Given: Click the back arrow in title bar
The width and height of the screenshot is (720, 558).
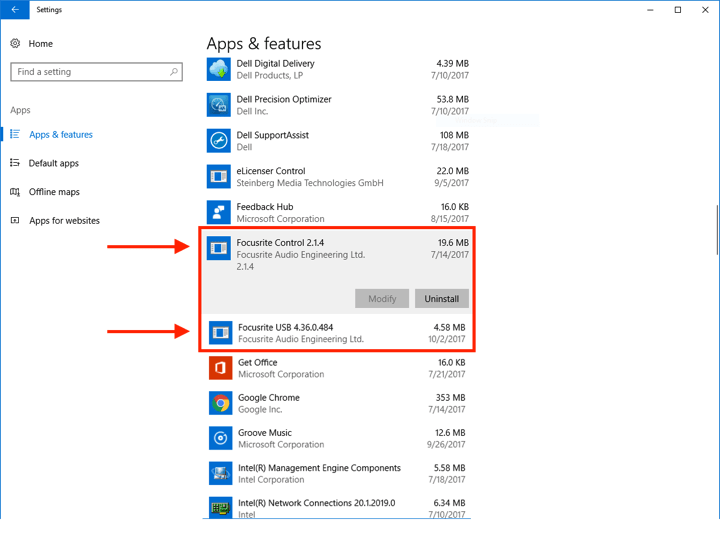Looking at the screenshot, I should click(x=15, y=10).
